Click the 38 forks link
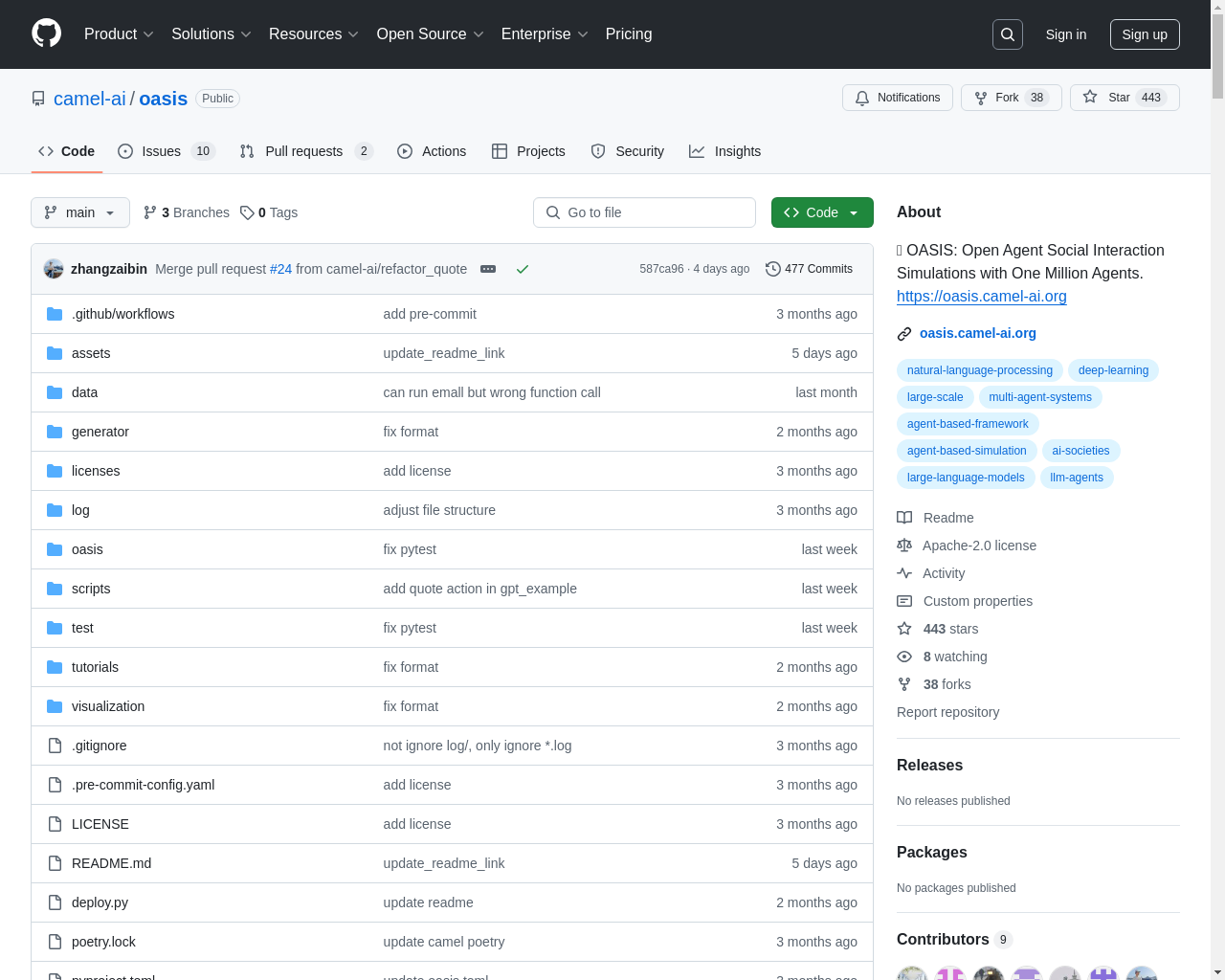The width and height of the screenshot is (1225, 980). (x=947, y=684)
